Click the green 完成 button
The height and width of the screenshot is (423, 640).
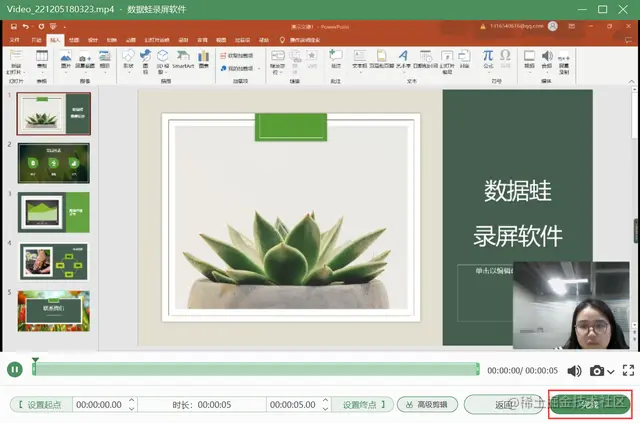coord(590,405)
